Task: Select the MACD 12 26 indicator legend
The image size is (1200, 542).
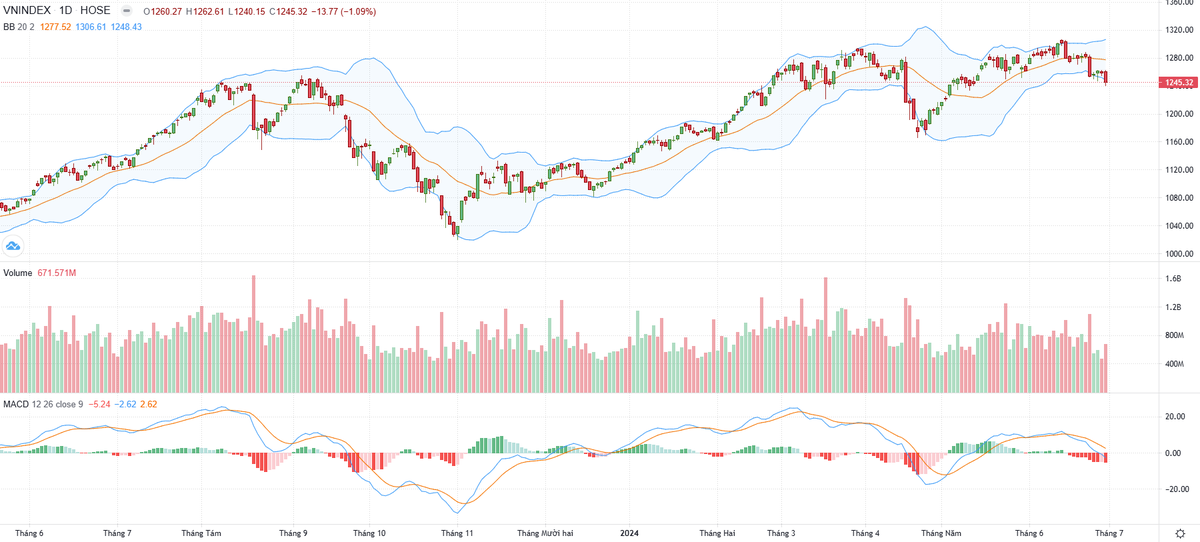Action: 29,403
